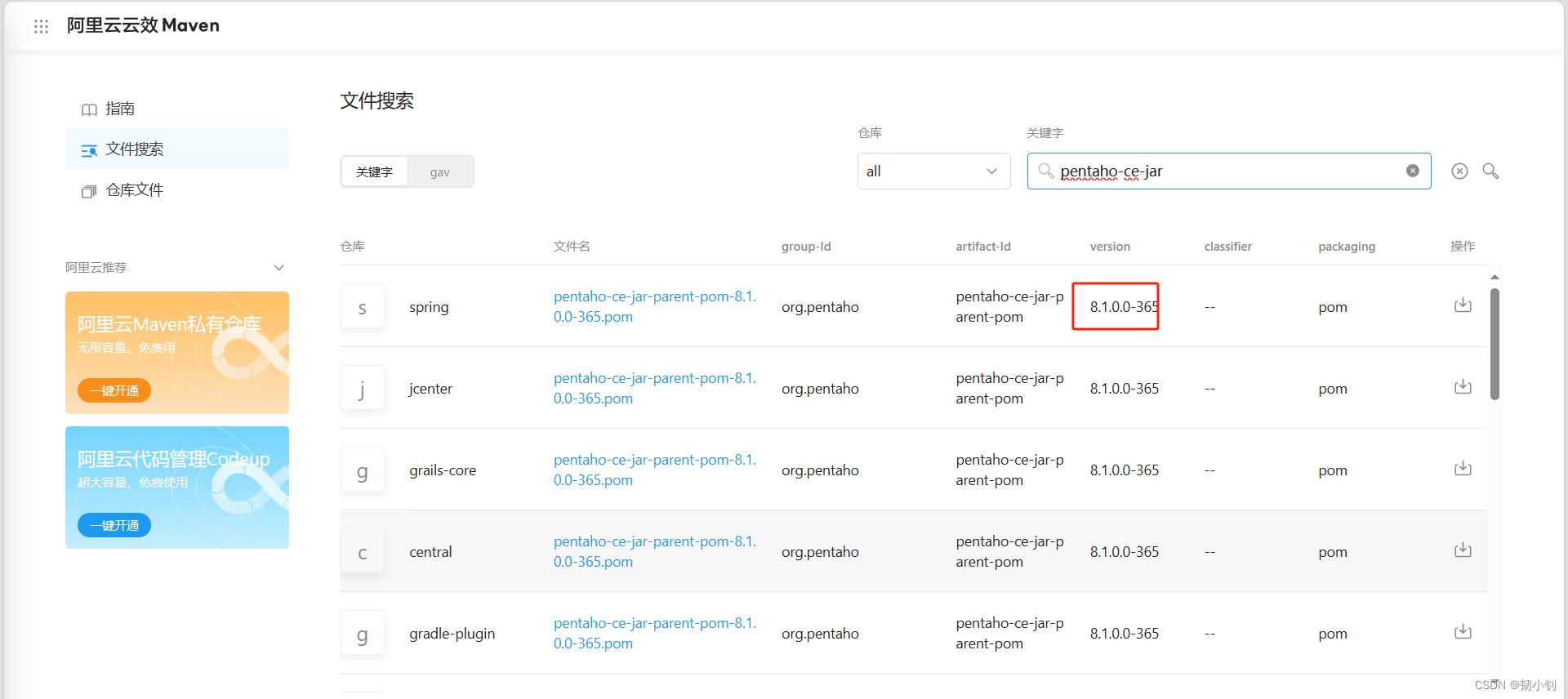Open the pom file link in gradle-plugin row
The height and width of the screenshot is (699, 1568).
click(655, 633)
